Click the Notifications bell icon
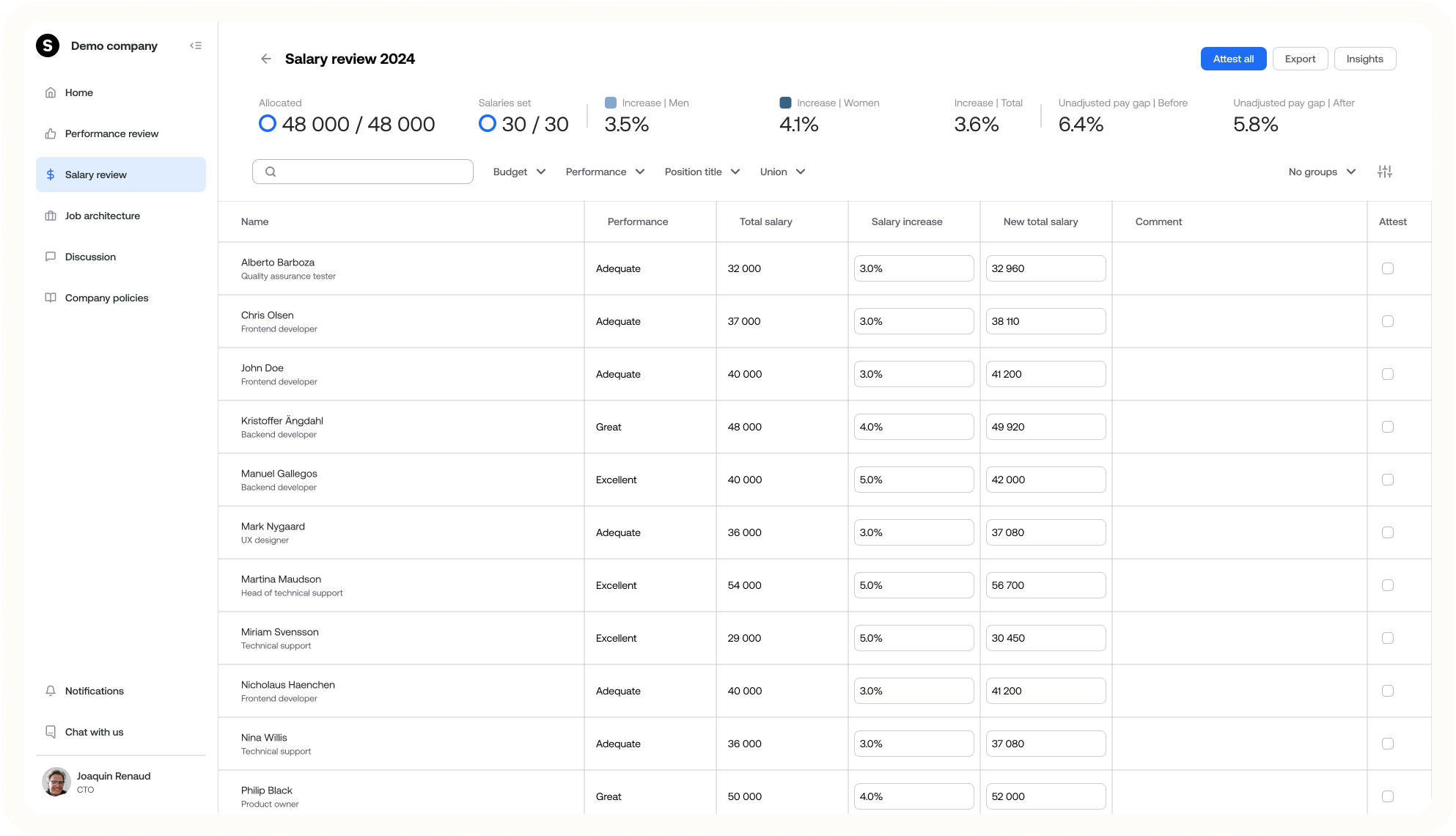The height and width of the screenshot is (836, 1456). click(51, 691)
